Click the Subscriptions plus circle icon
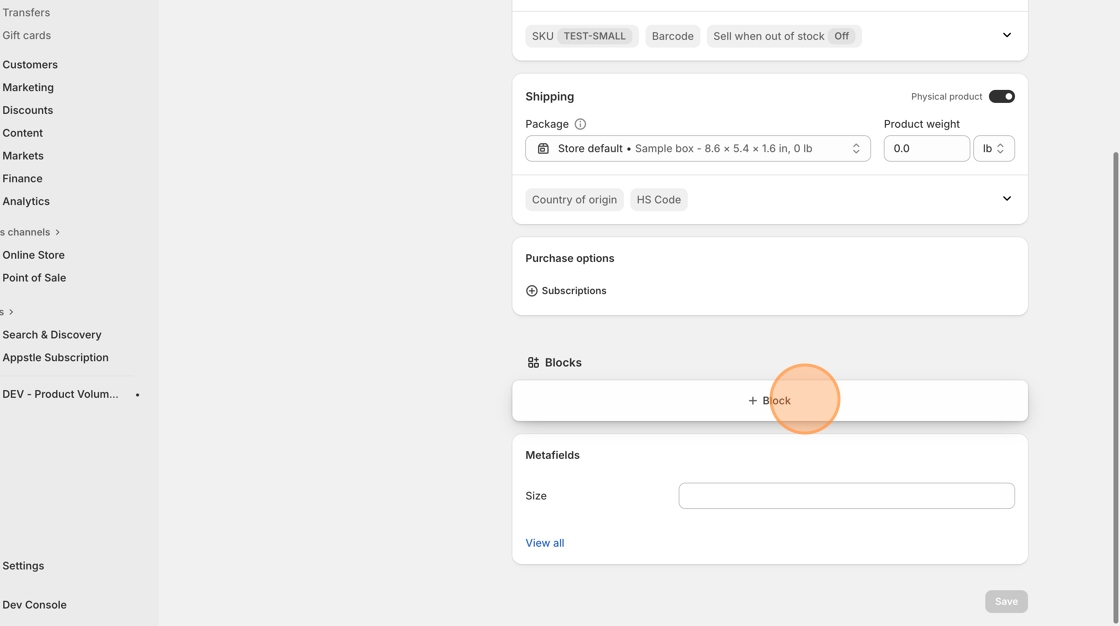1120x626 pixels. (532, 291)
